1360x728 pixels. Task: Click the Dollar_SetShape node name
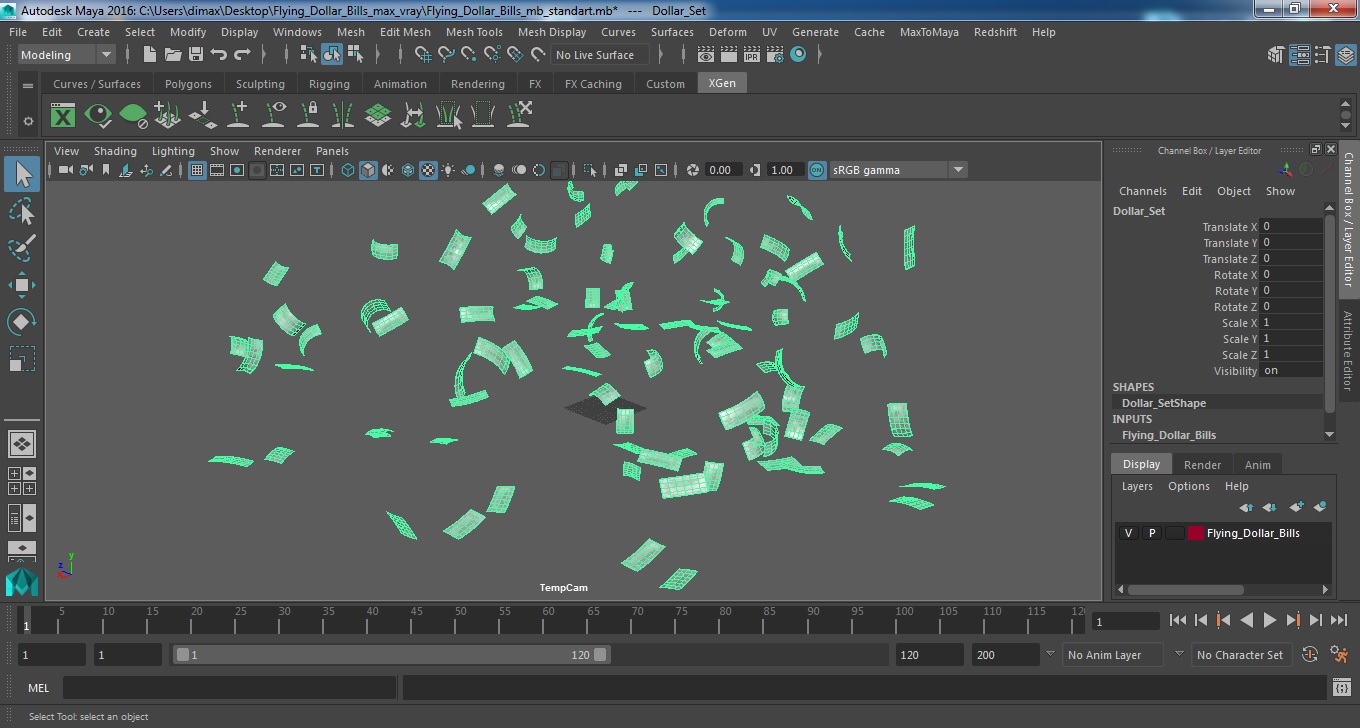tap(1164, 403)
